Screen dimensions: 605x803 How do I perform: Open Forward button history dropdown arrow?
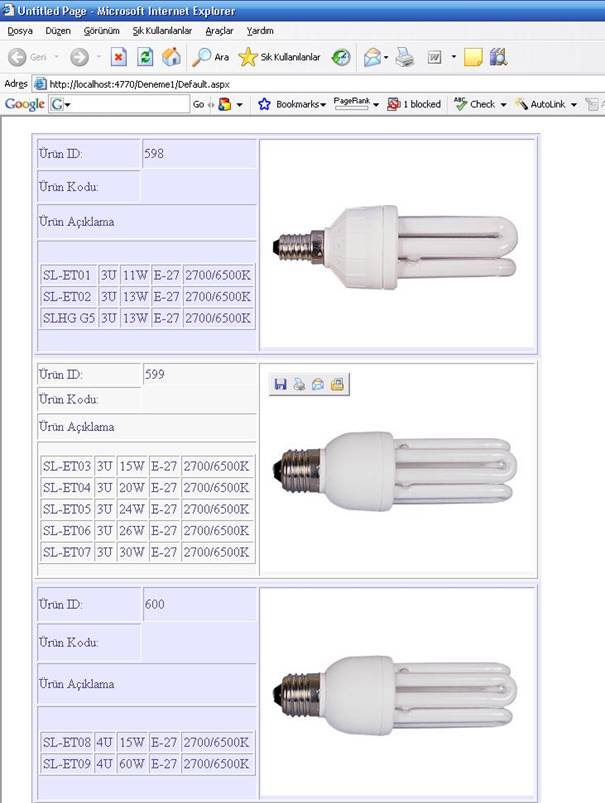click(98, 57)
